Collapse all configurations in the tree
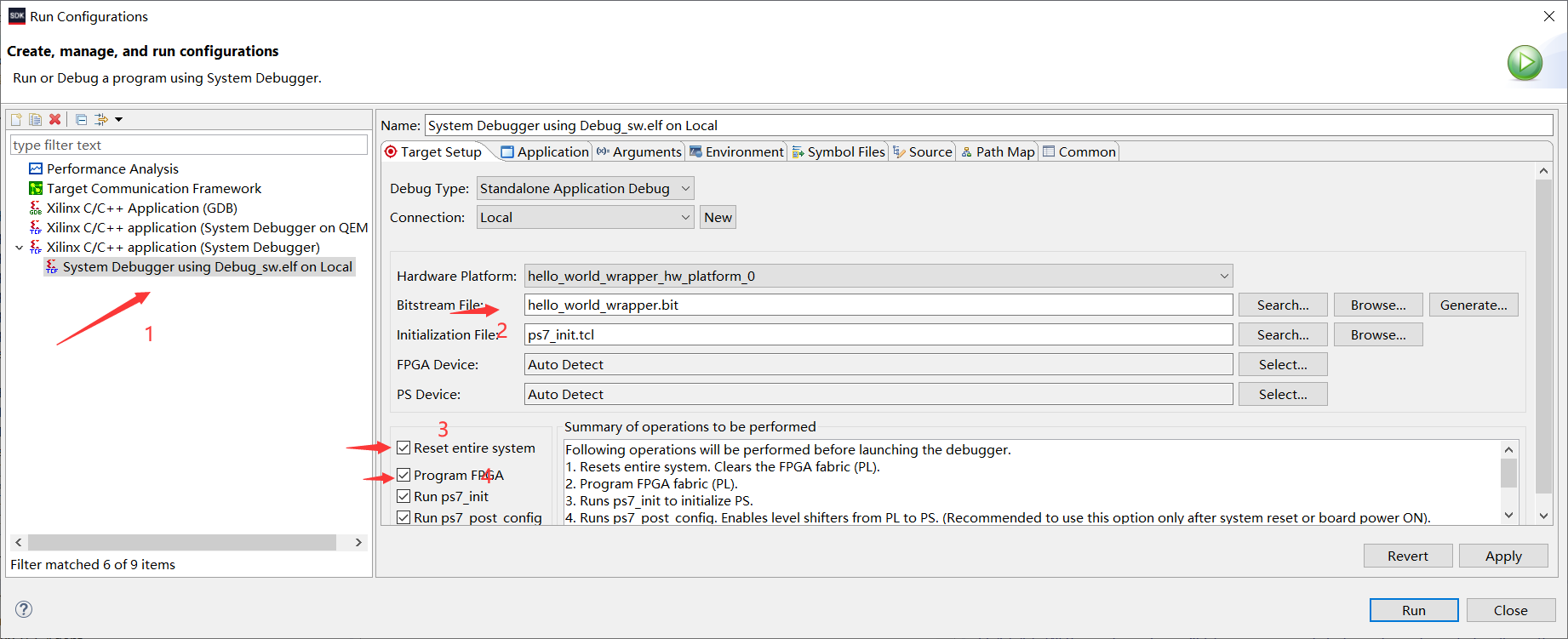1568x639 pixels. (81, 119)
